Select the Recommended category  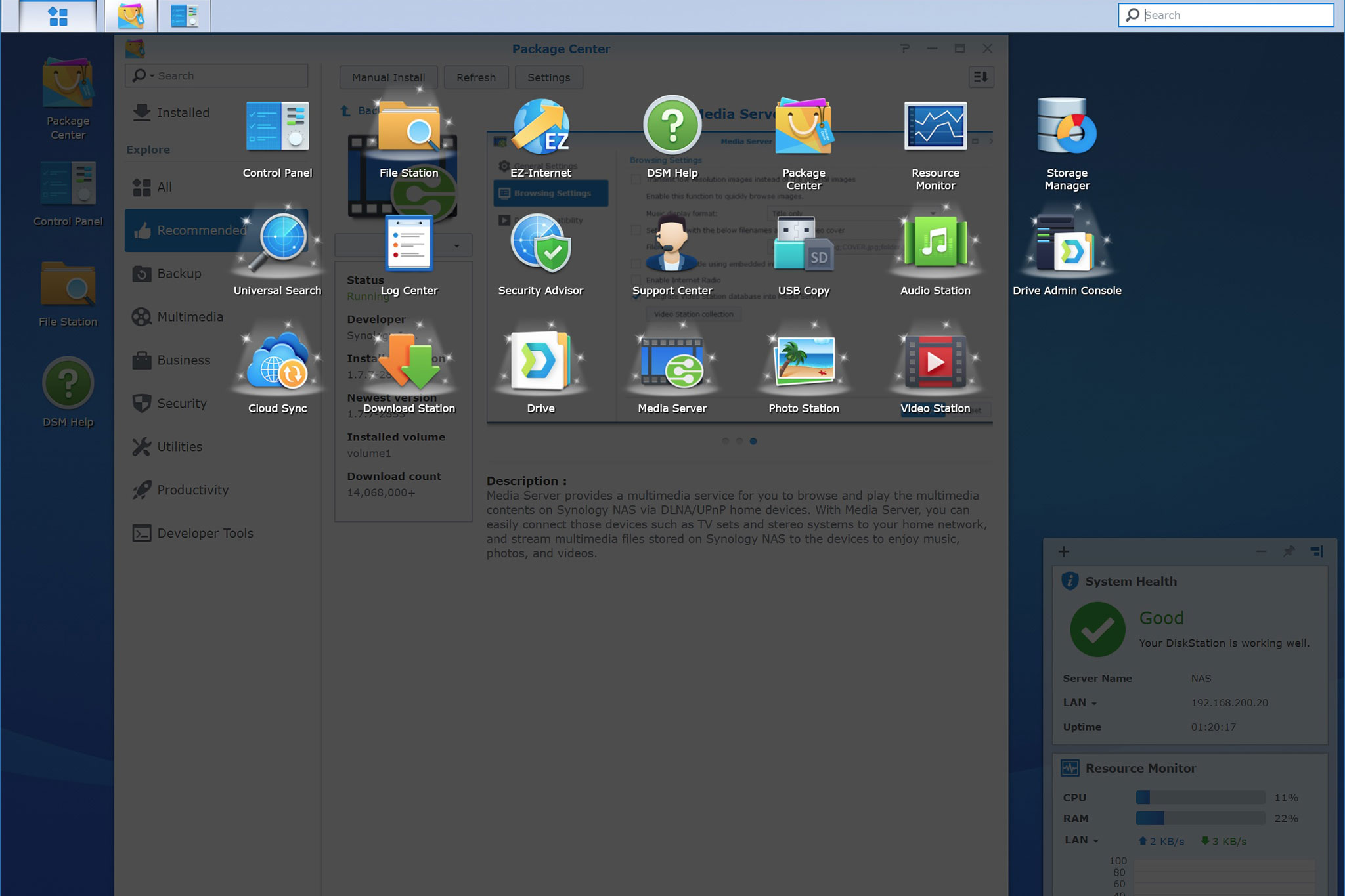tap(216, 230)
